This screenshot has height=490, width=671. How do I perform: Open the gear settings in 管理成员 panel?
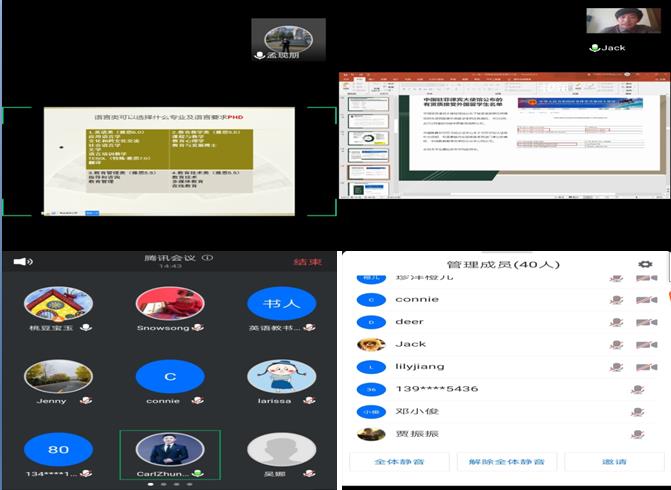pos(645,265)
